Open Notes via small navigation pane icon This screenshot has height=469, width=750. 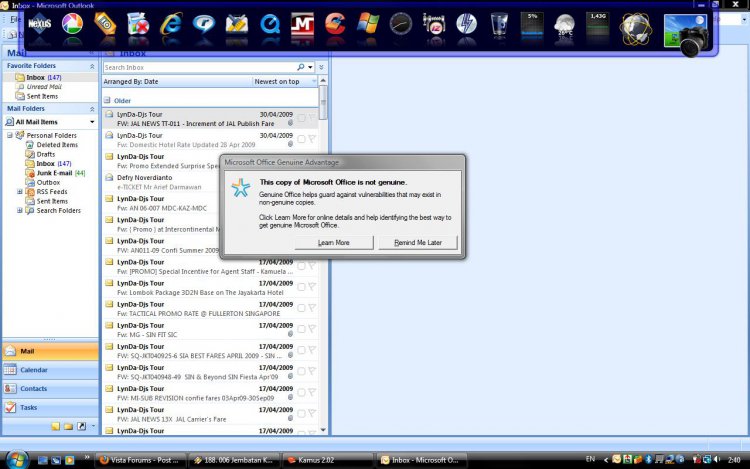(x=55, y=426)
